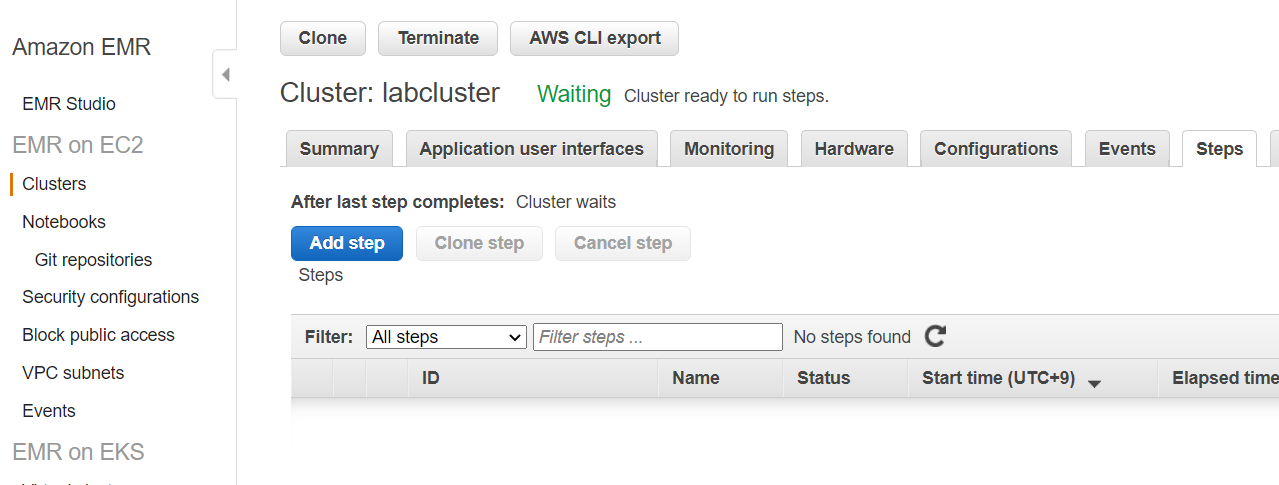This screenshot has width=1279, height=485.
Task: Go to Security configurations
Action: 111,297
